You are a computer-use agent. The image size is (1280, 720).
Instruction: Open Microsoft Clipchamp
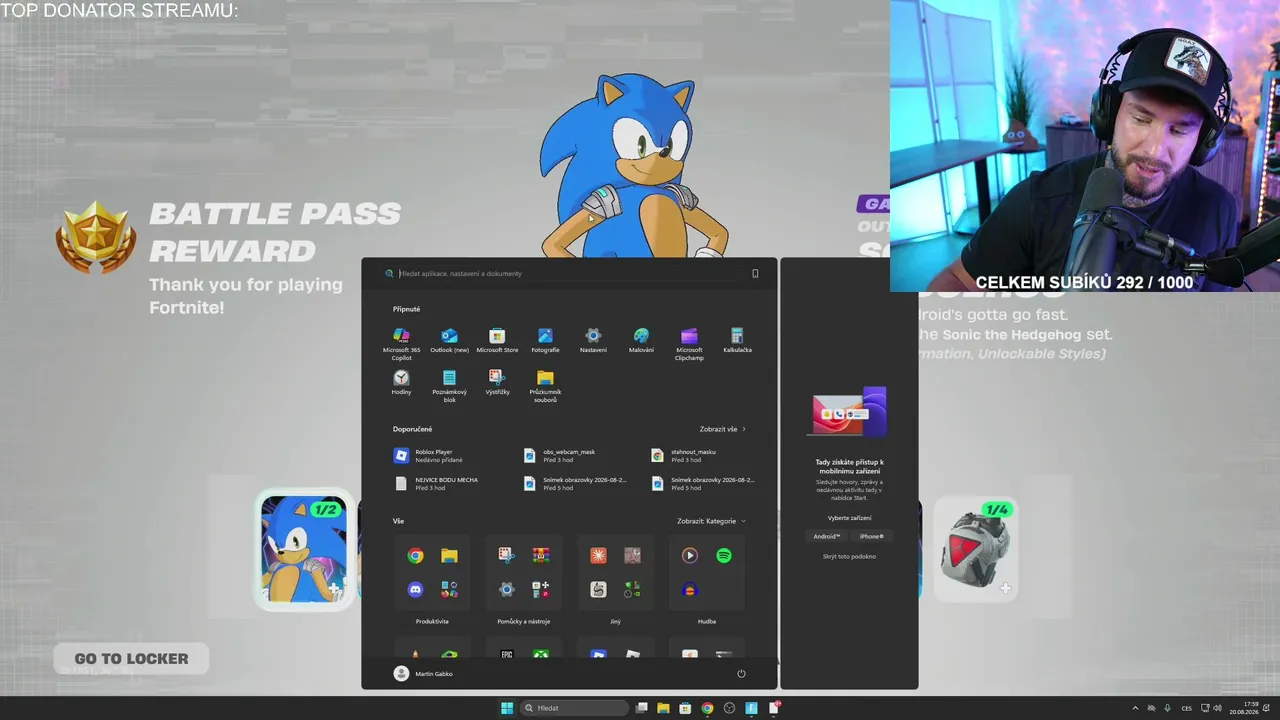[689, 342]
